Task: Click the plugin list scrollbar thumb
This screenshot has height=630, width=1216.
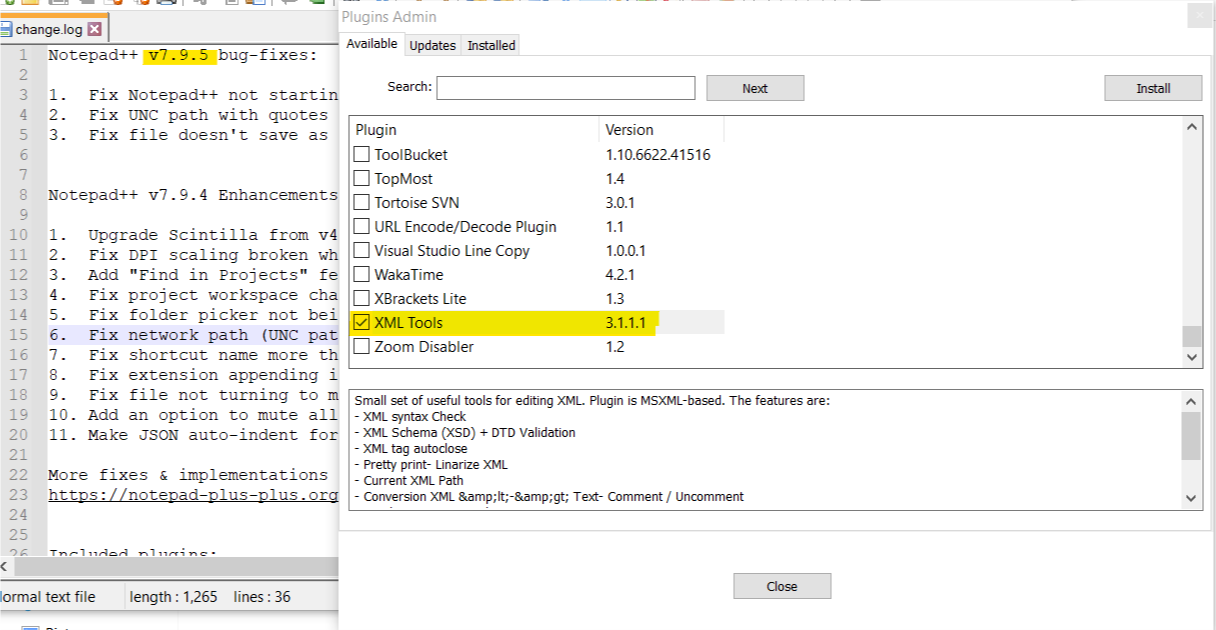Action: [1191, 336]
